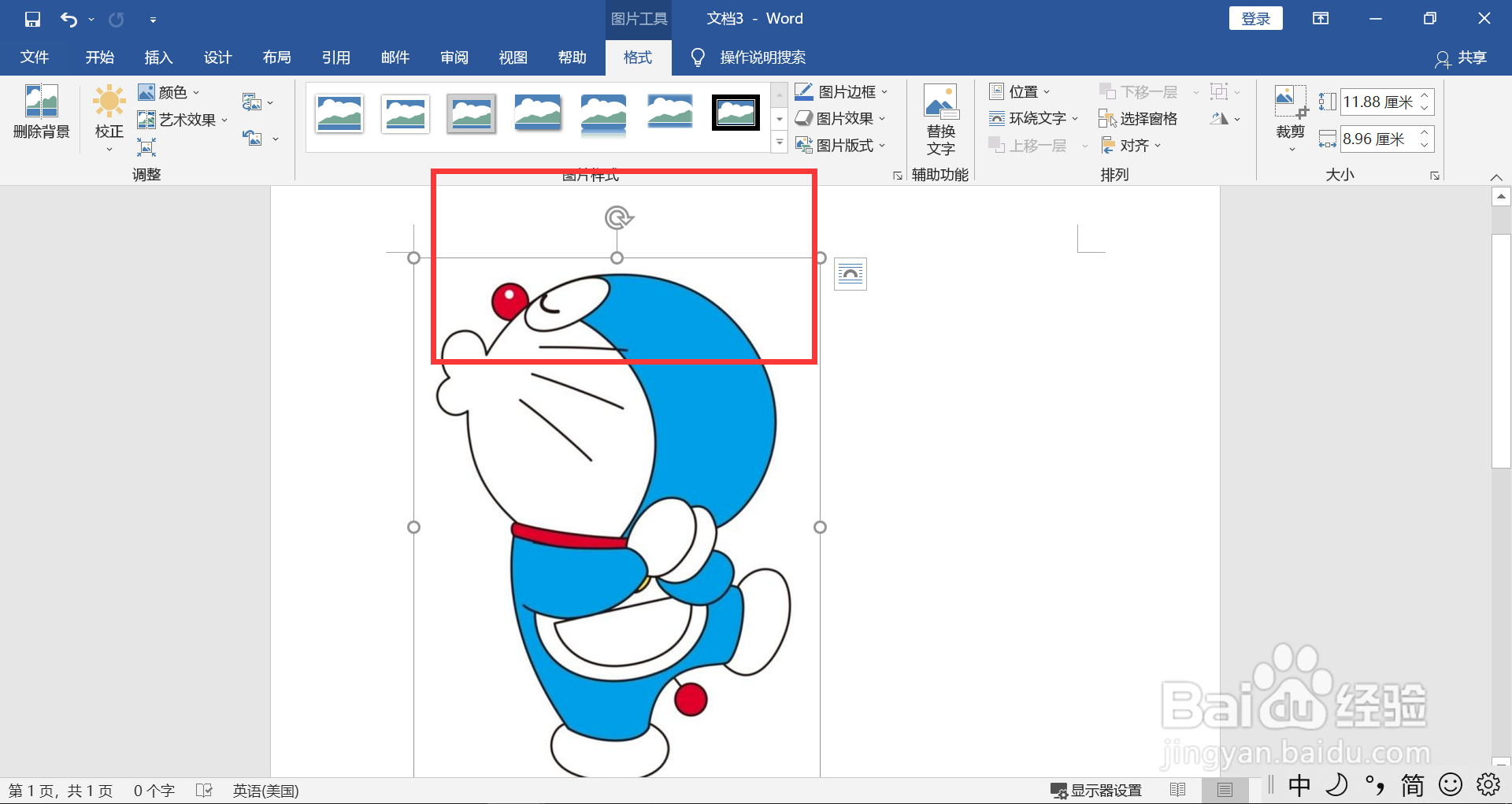Switch to the Home (开始) tab
The image size is (1512, 804).
(x=100, y=57)
